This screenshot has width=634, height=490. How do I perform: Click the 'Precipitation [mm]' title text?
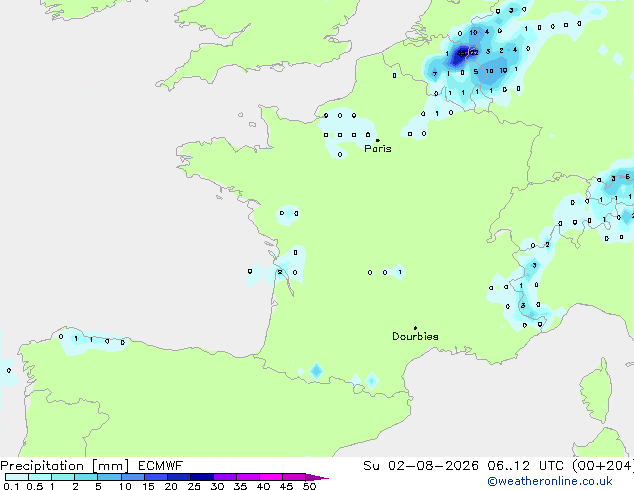[65, 466]
